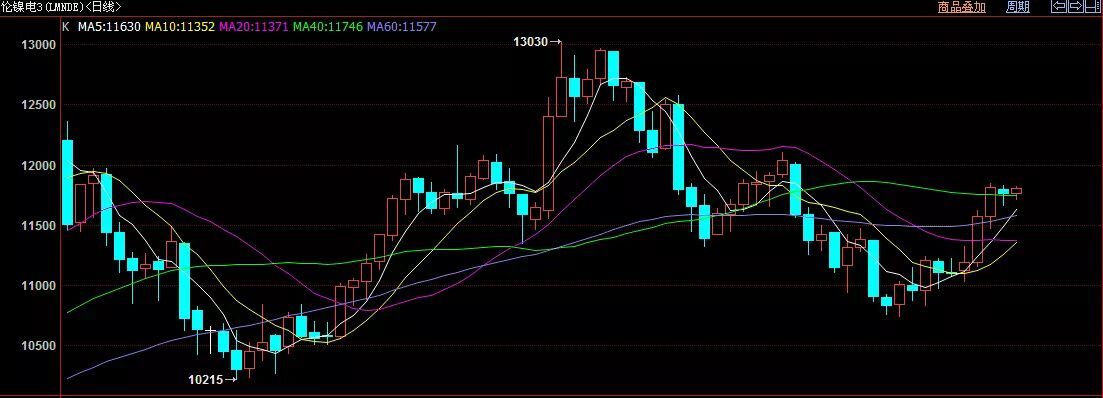Select the green MA40:11746 label
This screenshot has height=398, width=1103.
point(328,27)
